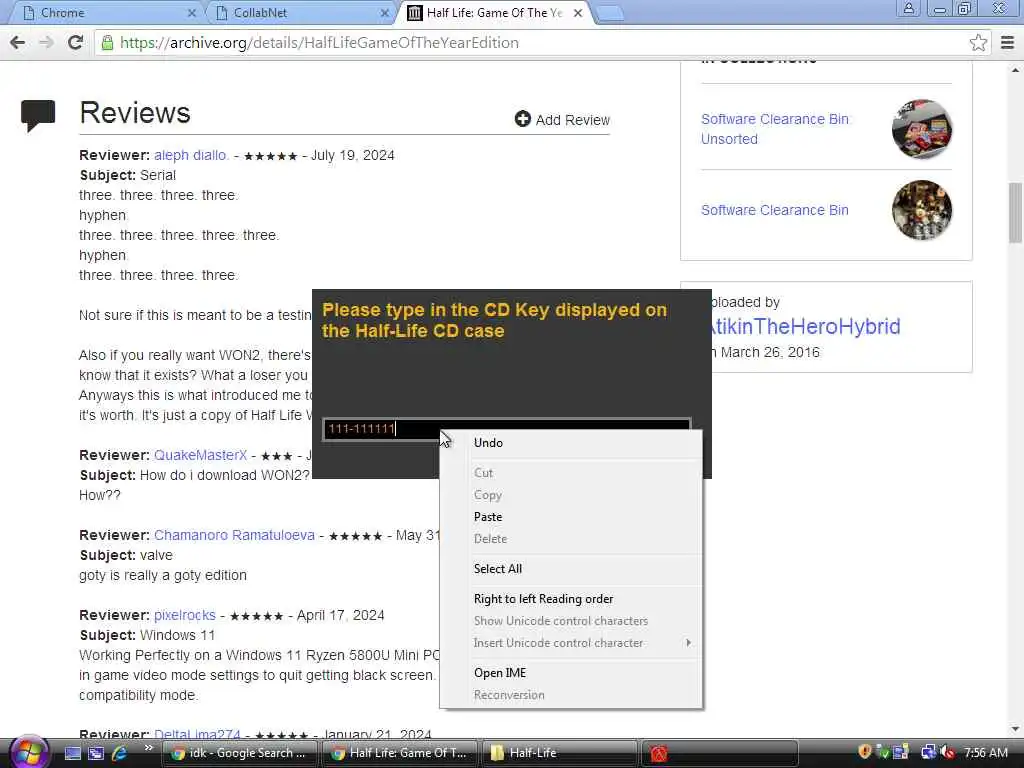This screenshot has height=768, width=1024.
Task: Expand quick launch overflow chevron
Action: tap(148, 748)
